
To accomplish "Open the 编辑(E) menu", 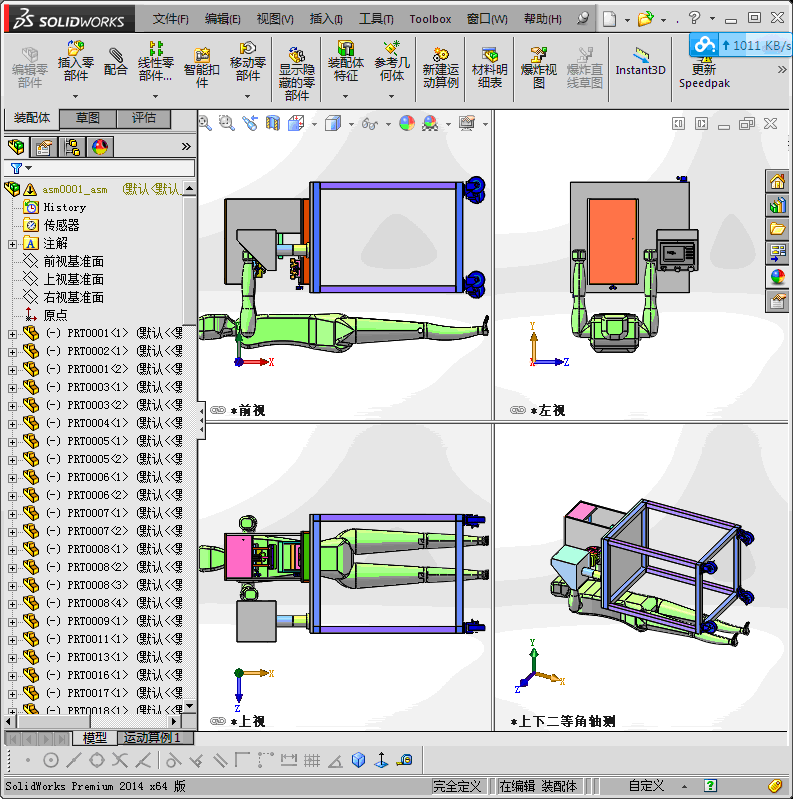I will [x=222, y=19].
